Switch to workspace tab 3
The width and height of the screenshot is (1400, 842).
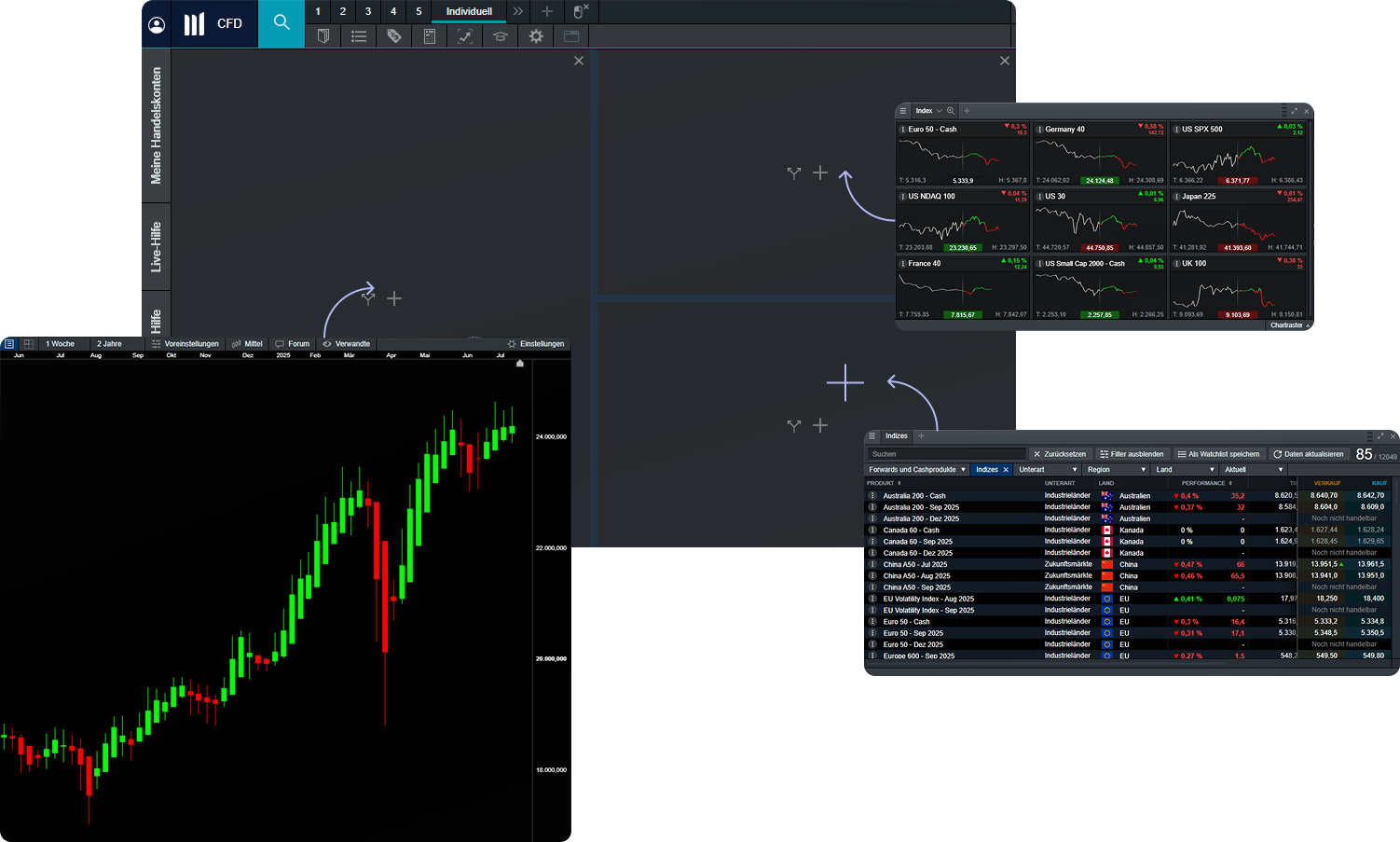click(x=367, y=12)
